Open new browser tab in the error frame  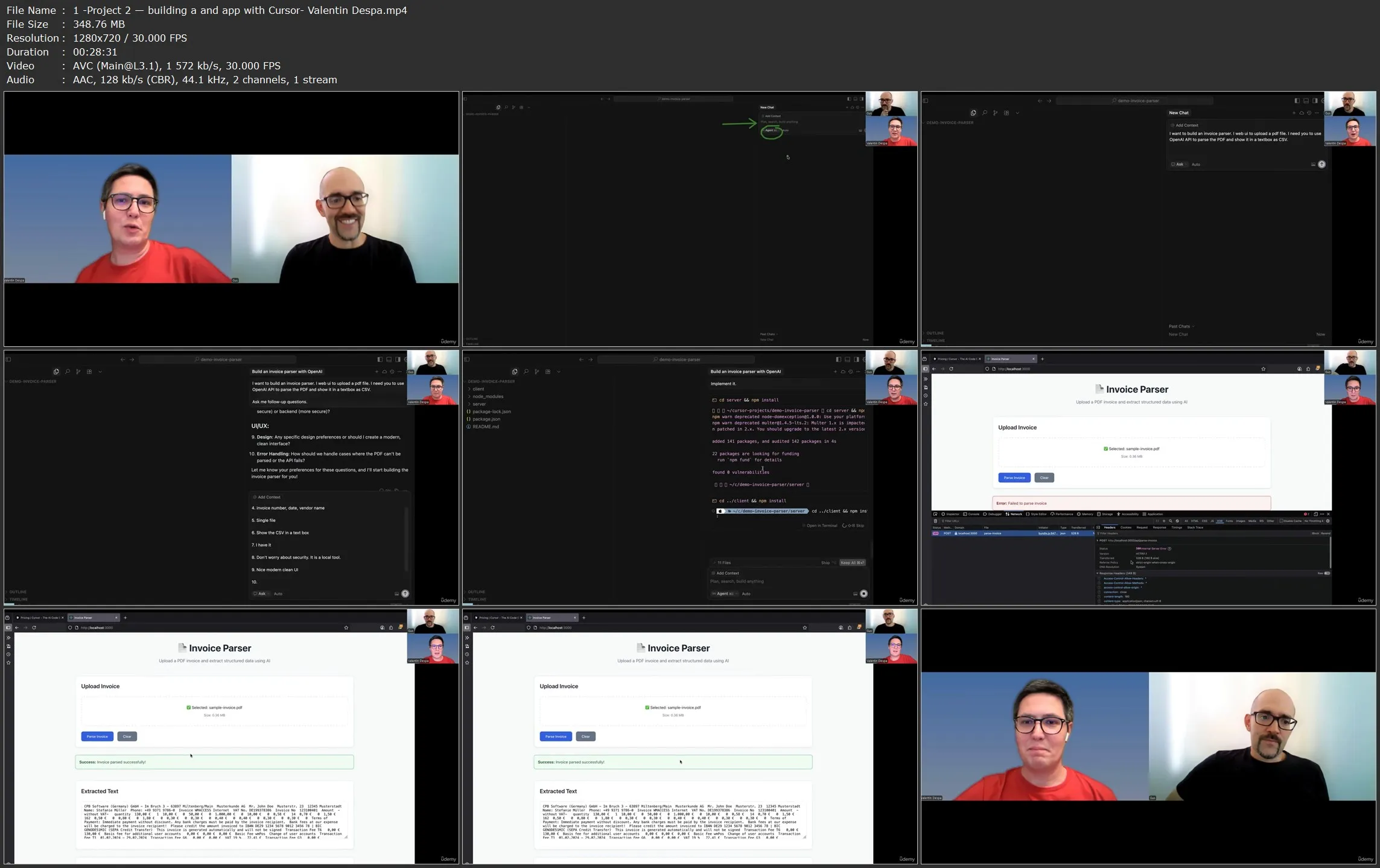tap(1042, 359)
